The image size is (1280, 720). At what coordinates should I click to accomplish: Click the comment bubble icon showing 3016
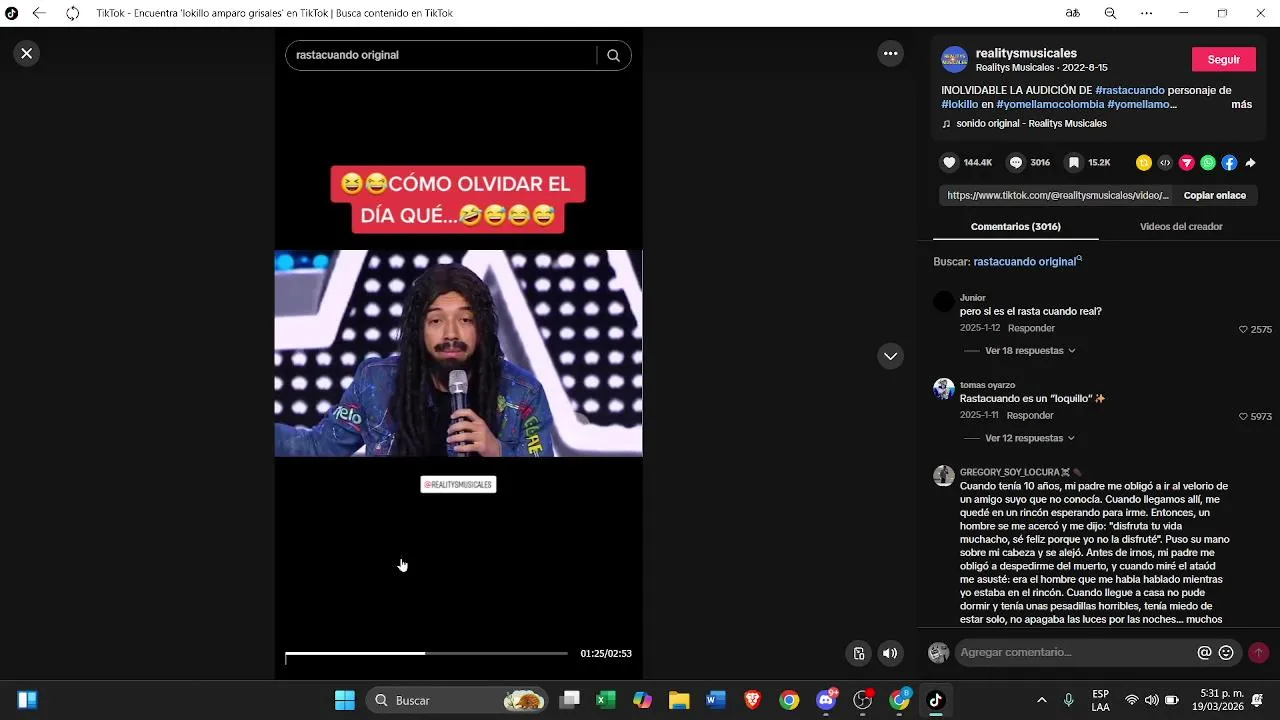click(1016, 163)
